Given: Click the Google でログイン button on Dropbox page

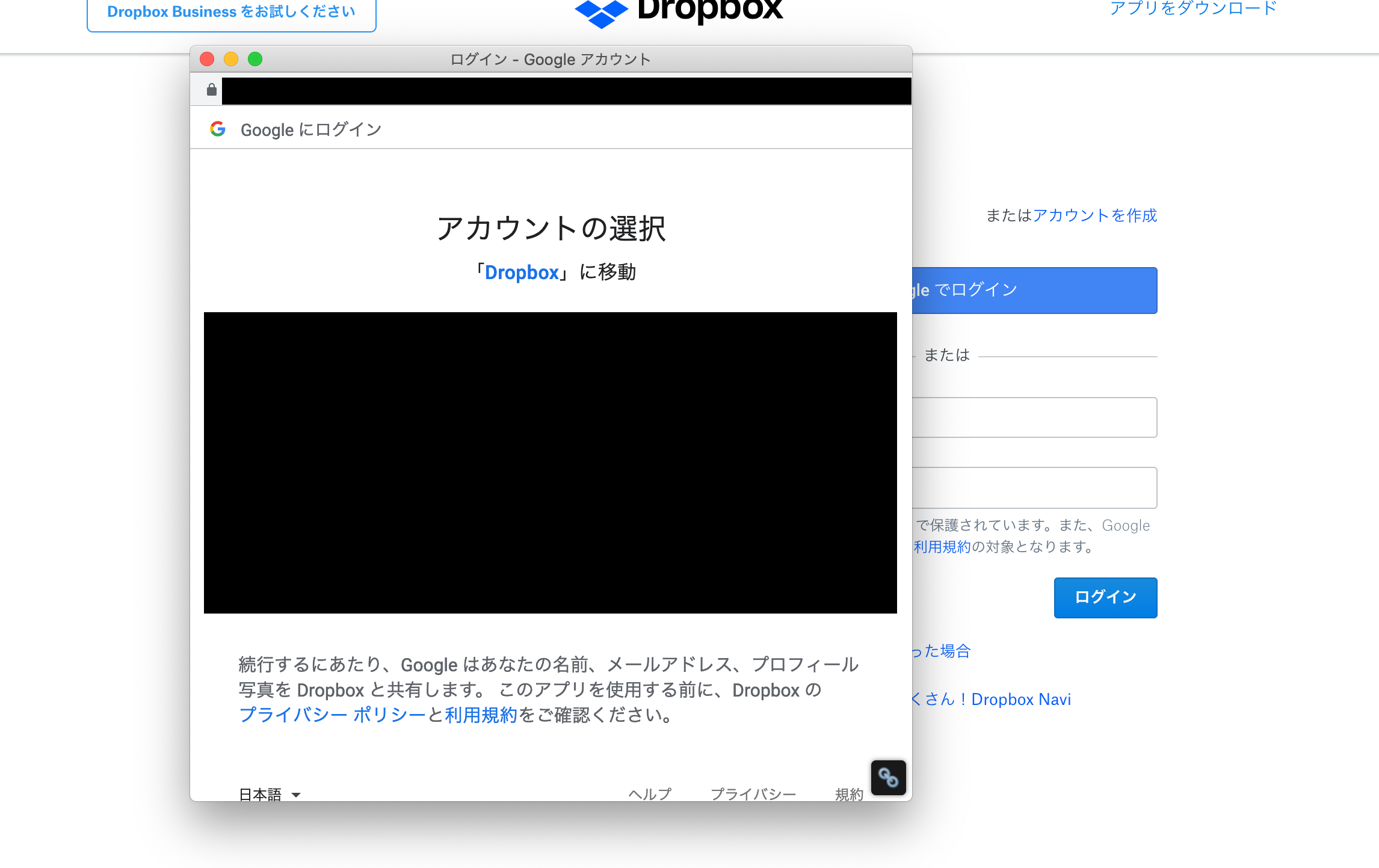Looking at the screenshot, I should pyautogui.click(x=1034, y=290).
